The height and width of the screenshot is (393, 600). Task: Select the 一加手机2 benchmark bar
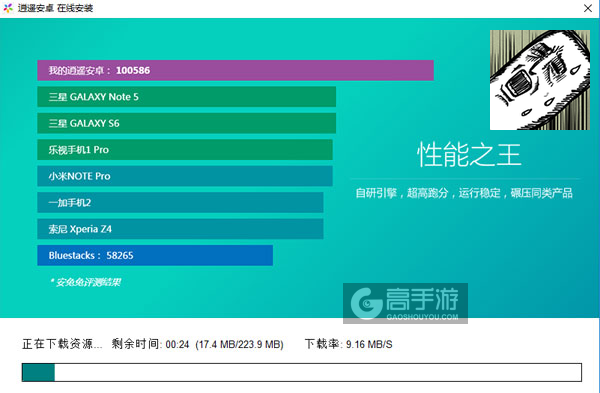[x=180, y=202]
